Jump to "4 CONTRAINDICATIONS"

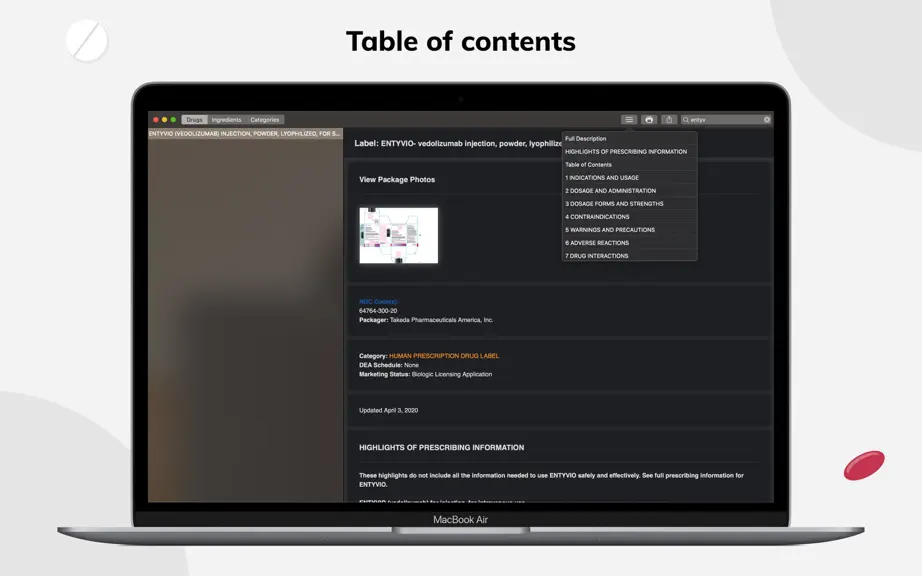629,216
